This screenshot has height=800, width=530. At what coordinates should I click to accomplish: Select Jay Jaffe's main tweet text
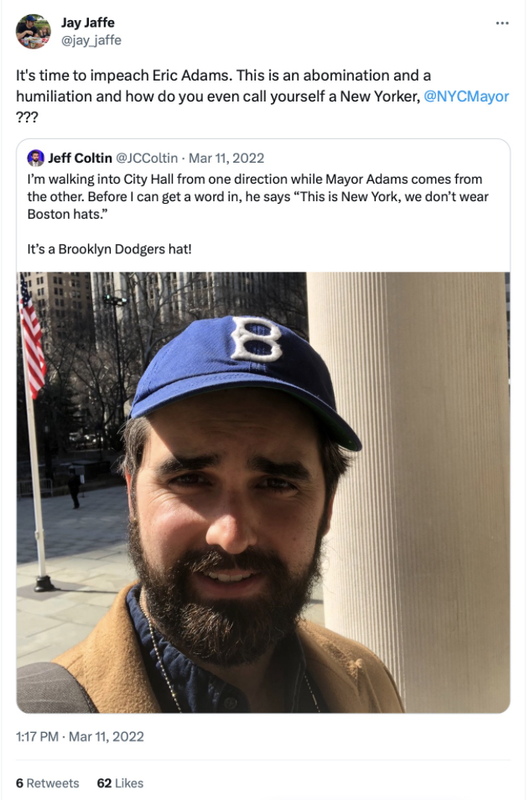[262, 96]
